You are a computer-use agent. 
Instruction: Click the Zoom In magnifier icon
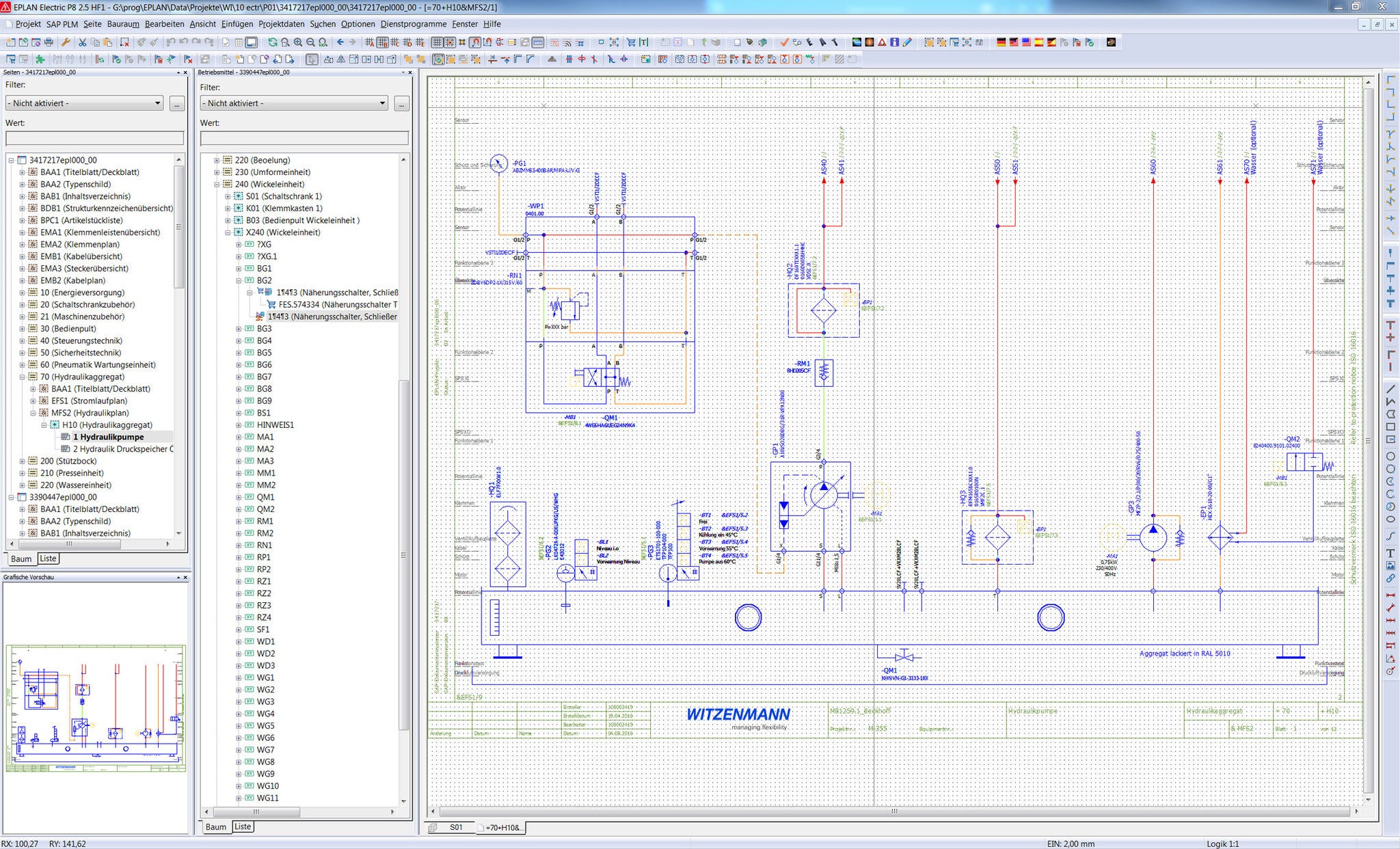pyautogui.click(x=298, y=42)
